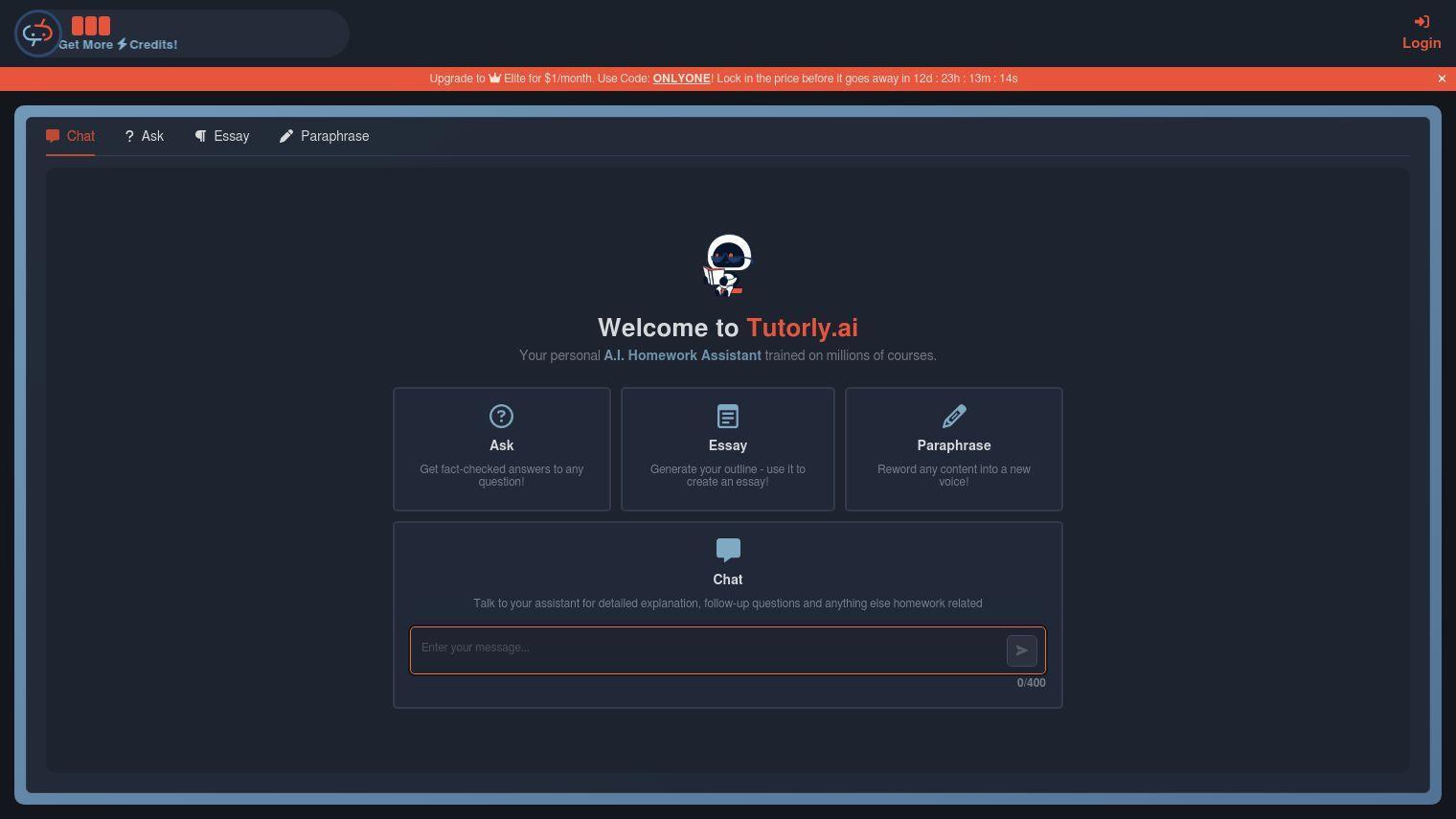Click the question mark icon in Ask tab

[x=129, y=136]
